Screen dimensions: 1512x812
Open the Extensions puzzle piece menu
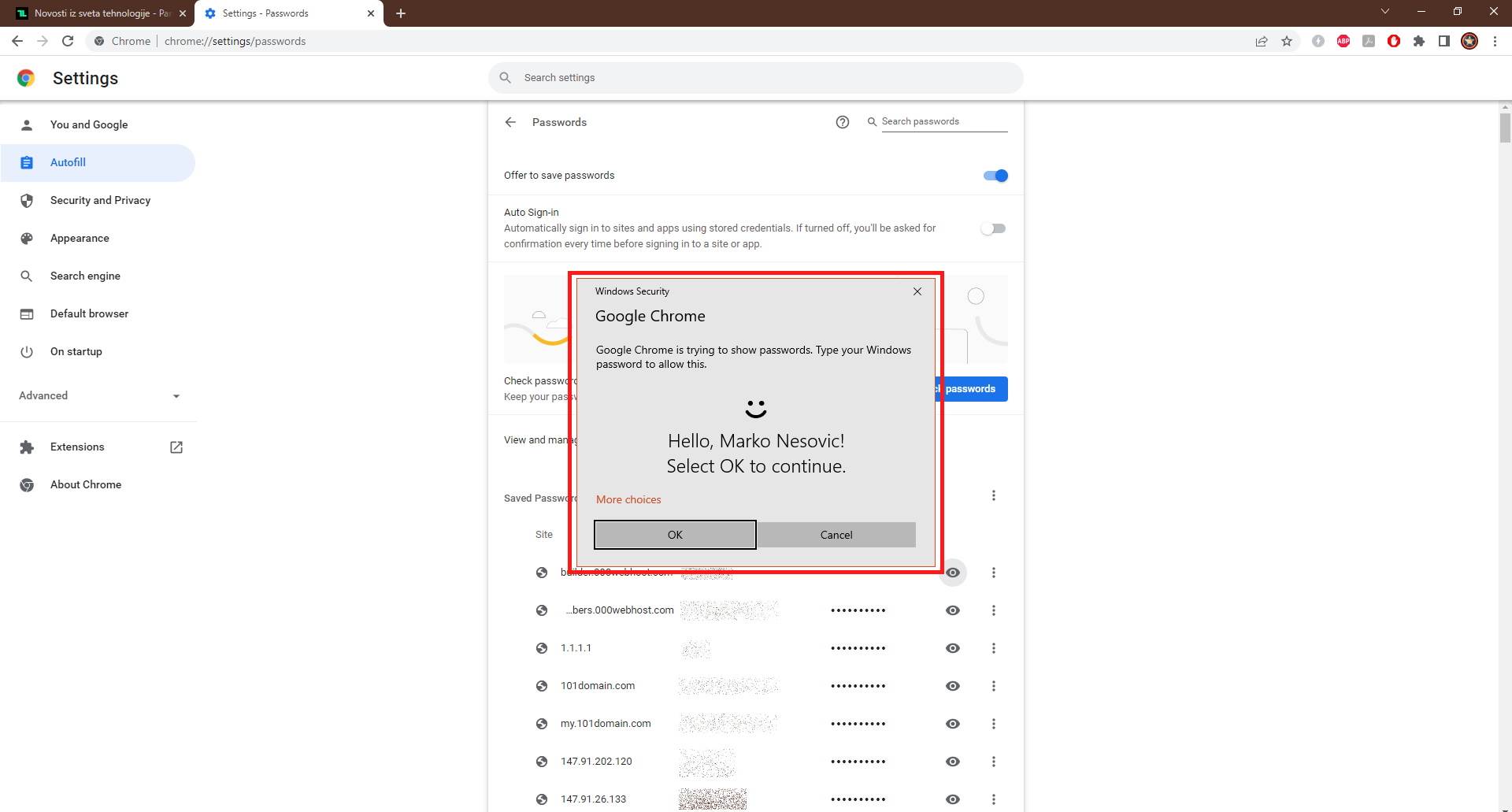click(1420, 41)
